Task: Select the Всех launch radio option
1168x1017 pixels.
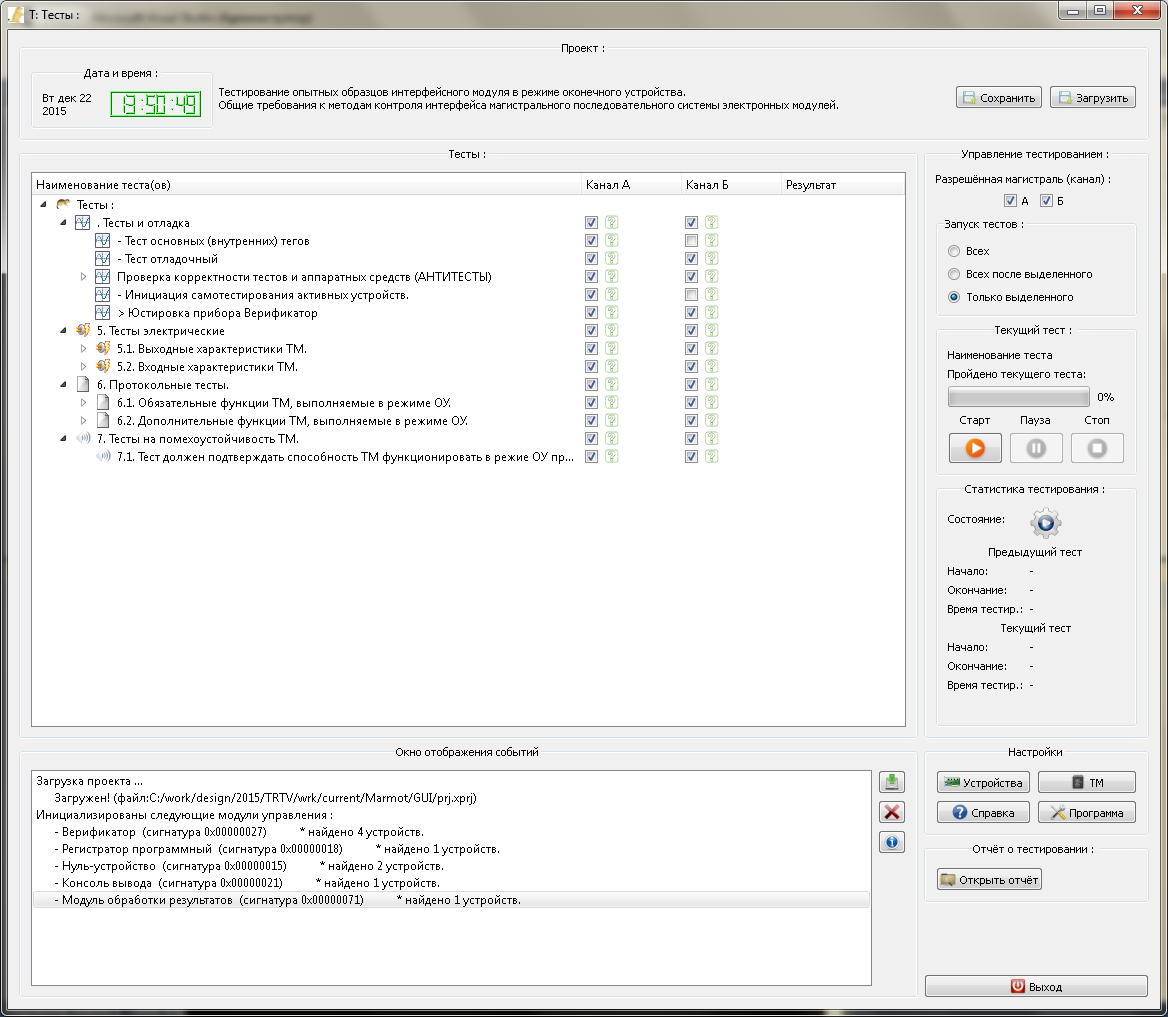Action: pos(953,251)
